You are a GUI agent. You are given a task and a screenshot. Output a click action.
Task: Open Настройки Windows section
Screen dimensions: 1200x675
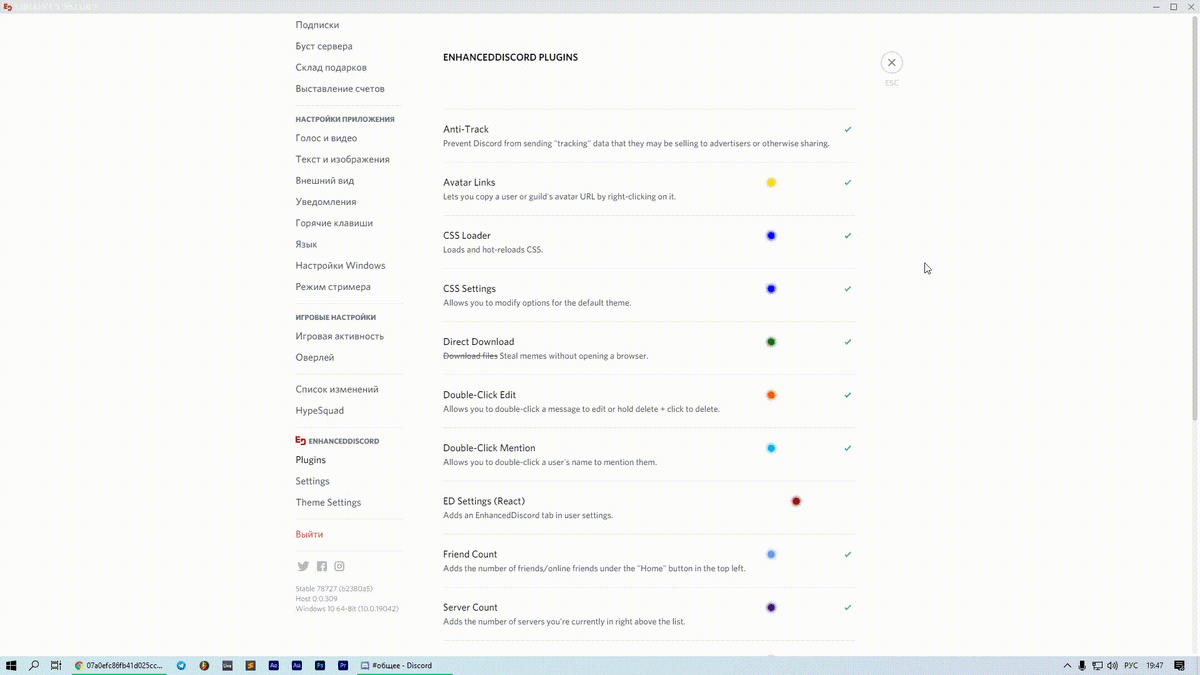[x=340, y=266]
